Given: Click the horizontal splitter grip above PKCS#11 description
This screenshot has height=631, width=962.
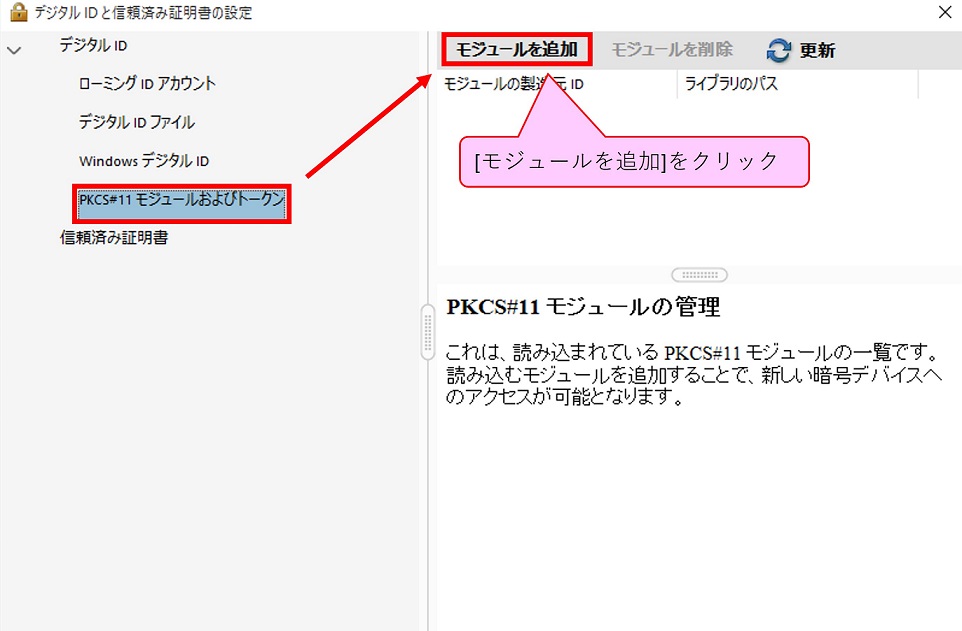Looking at the screenshot, I should coord(699,275).
